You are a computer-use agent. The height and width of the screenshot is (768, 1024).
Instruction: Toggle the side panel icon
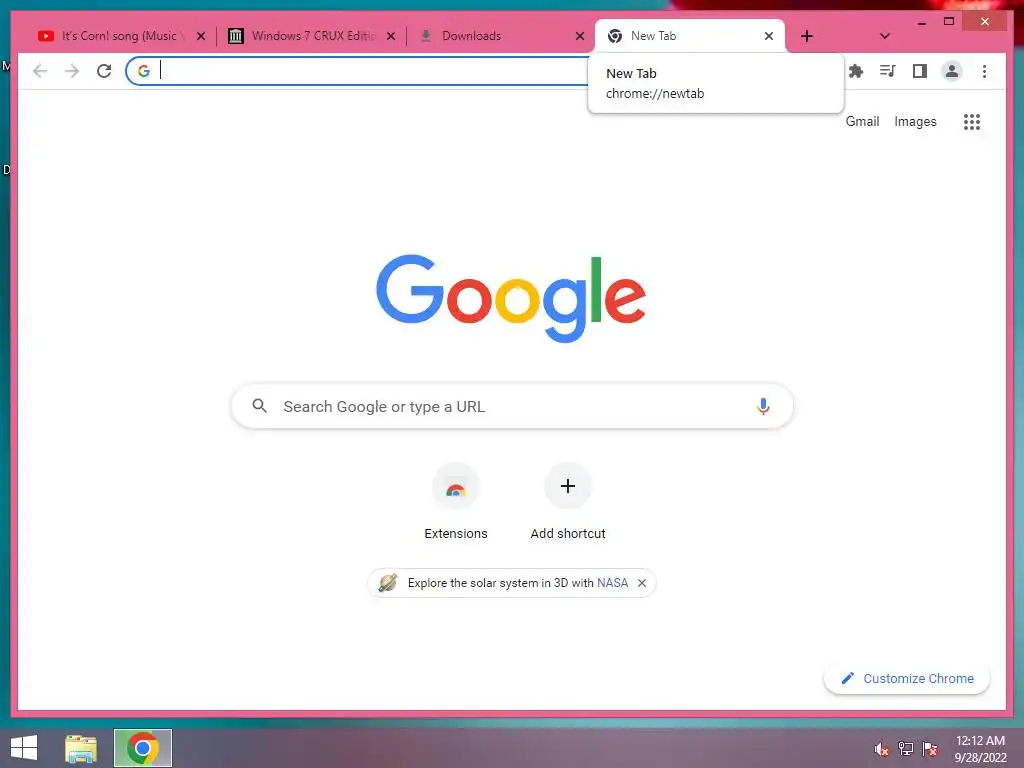click(x=920, y=71)
